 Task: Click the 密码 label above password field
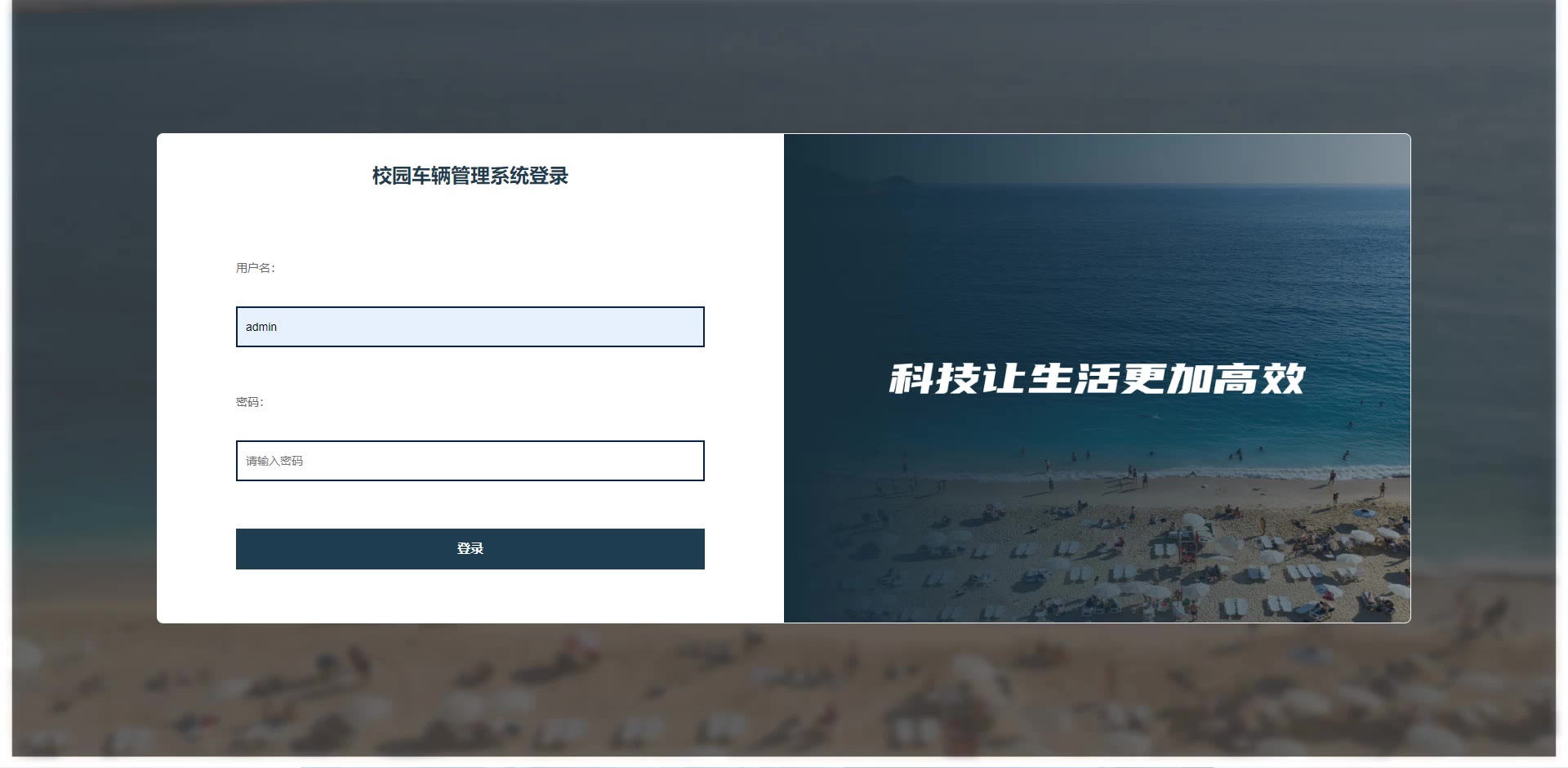tap(250, 402)
